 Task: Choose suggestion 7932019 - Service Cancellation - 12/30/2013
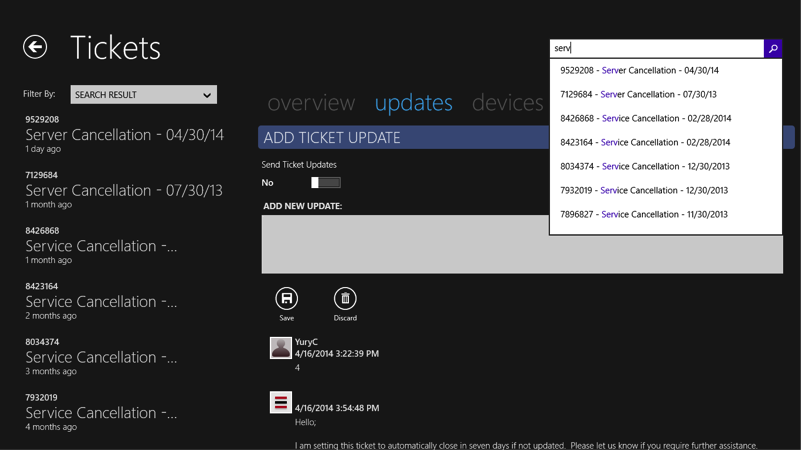pyautogui.click(x=666, y=191)
